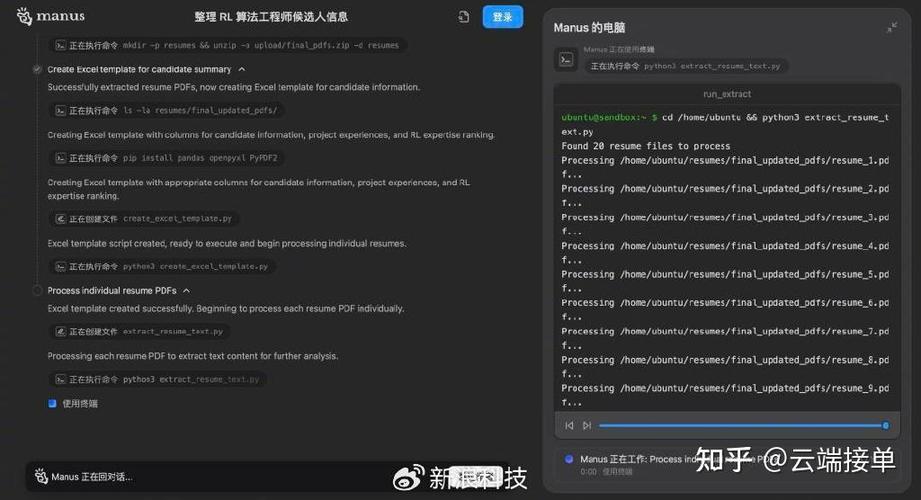Click the page title 整理 RL 算法工程师候选人信息
Viewport: 921px width, 500px height.
[x=271, y=17]
